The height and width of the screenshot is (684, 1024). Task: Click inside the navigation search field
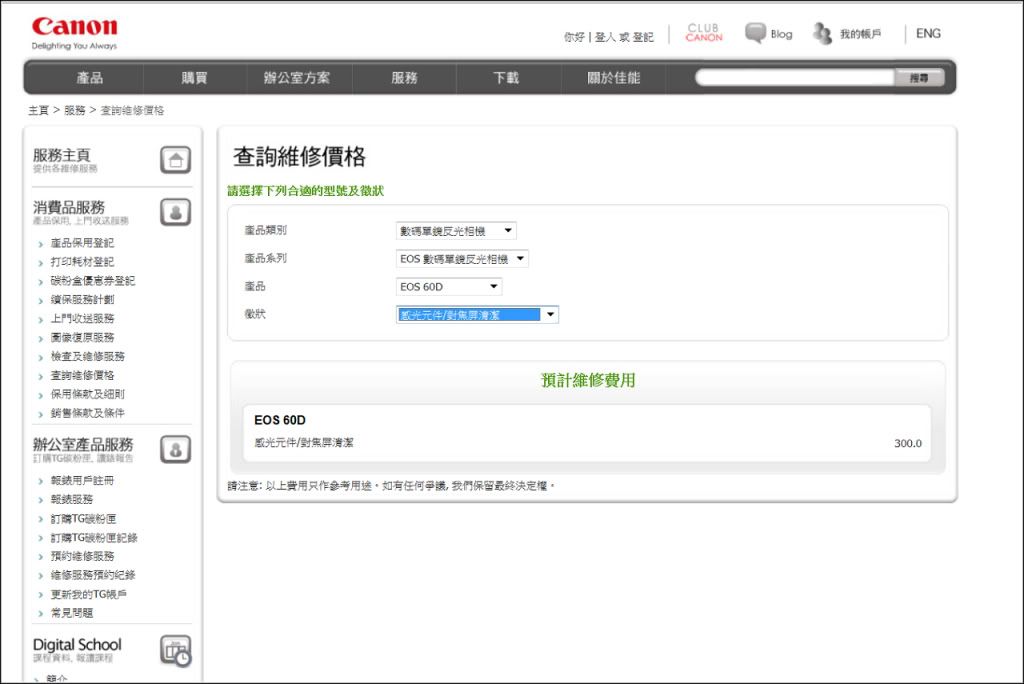(x=795, y=78)
